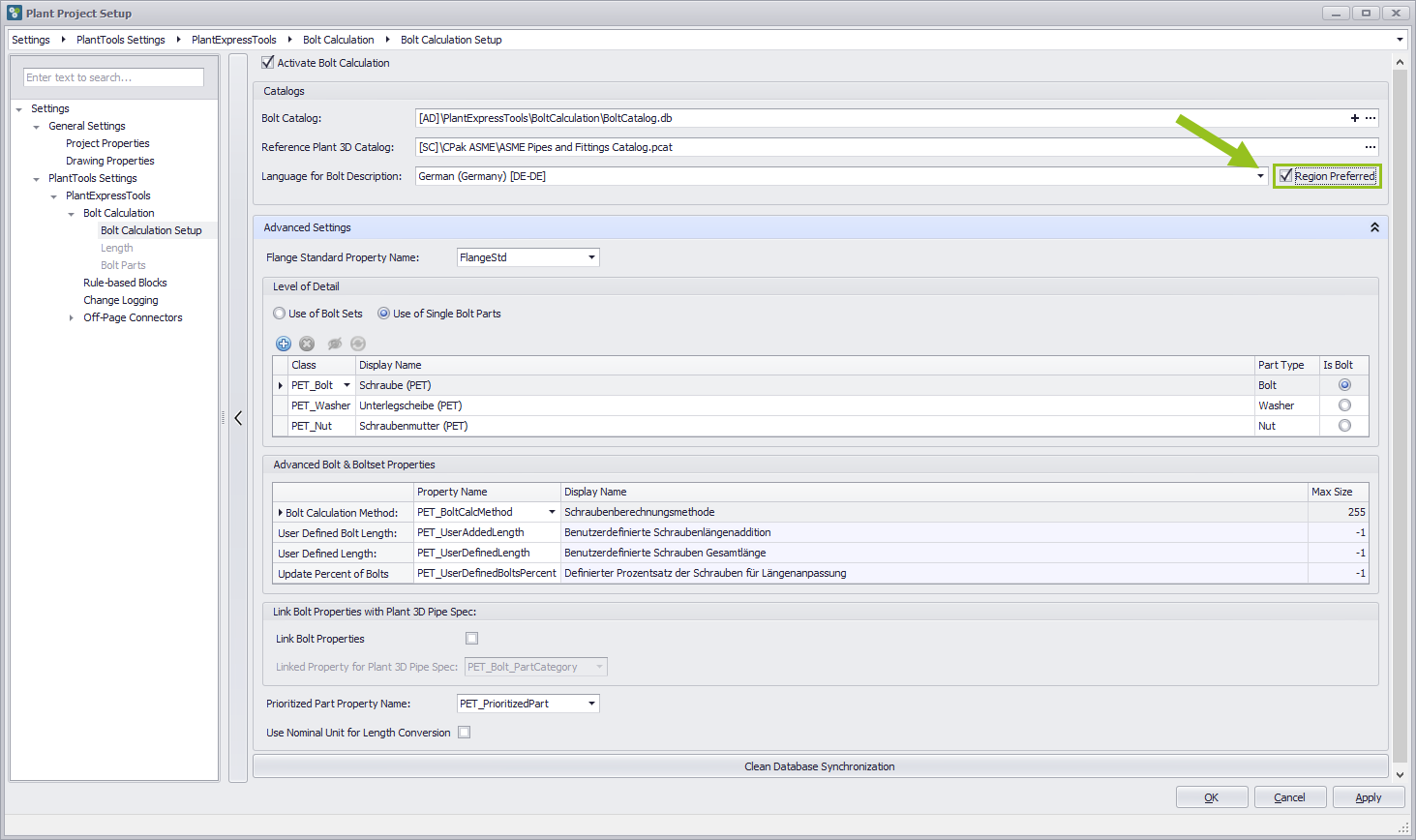Click the settings search text field
Screen dimensions: 1416x840
(113, 77)
